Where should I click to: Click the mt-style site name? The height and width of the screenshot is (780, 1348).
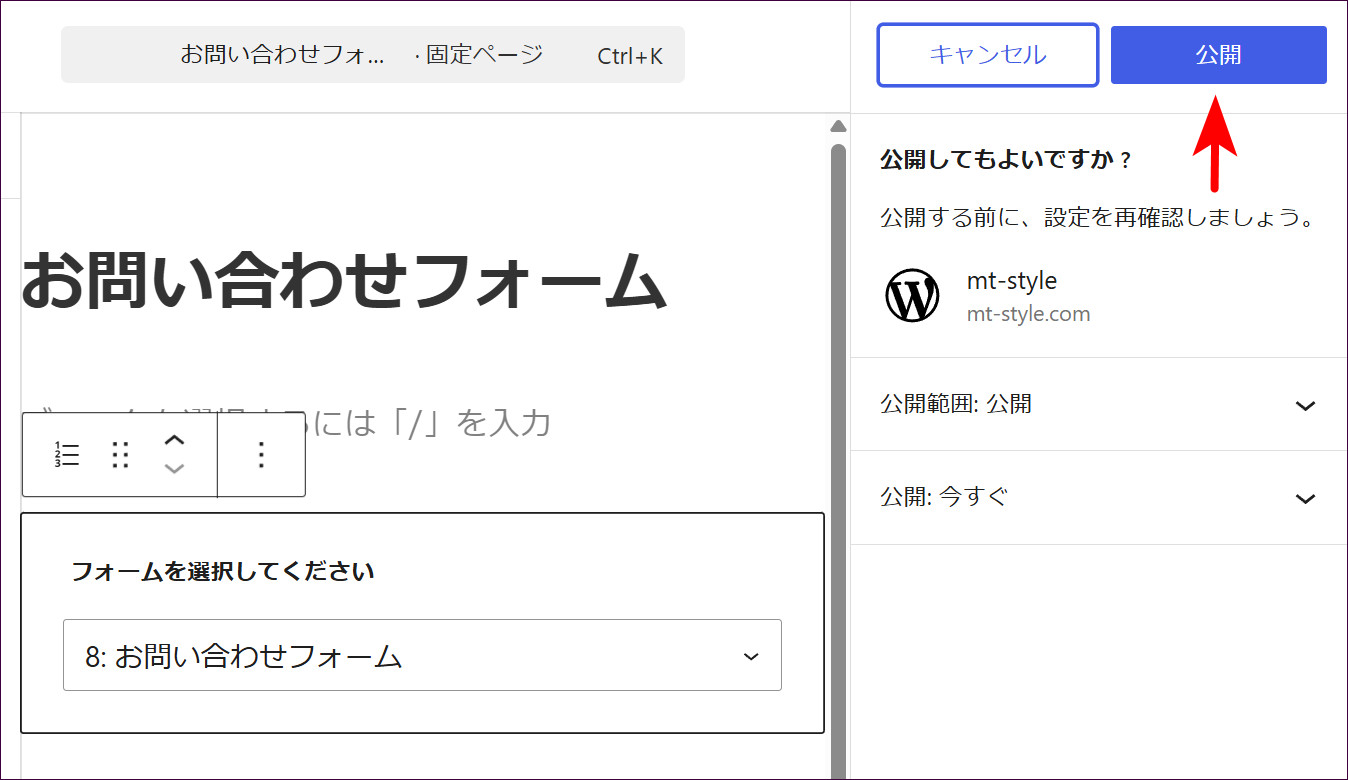[1012, 281]
